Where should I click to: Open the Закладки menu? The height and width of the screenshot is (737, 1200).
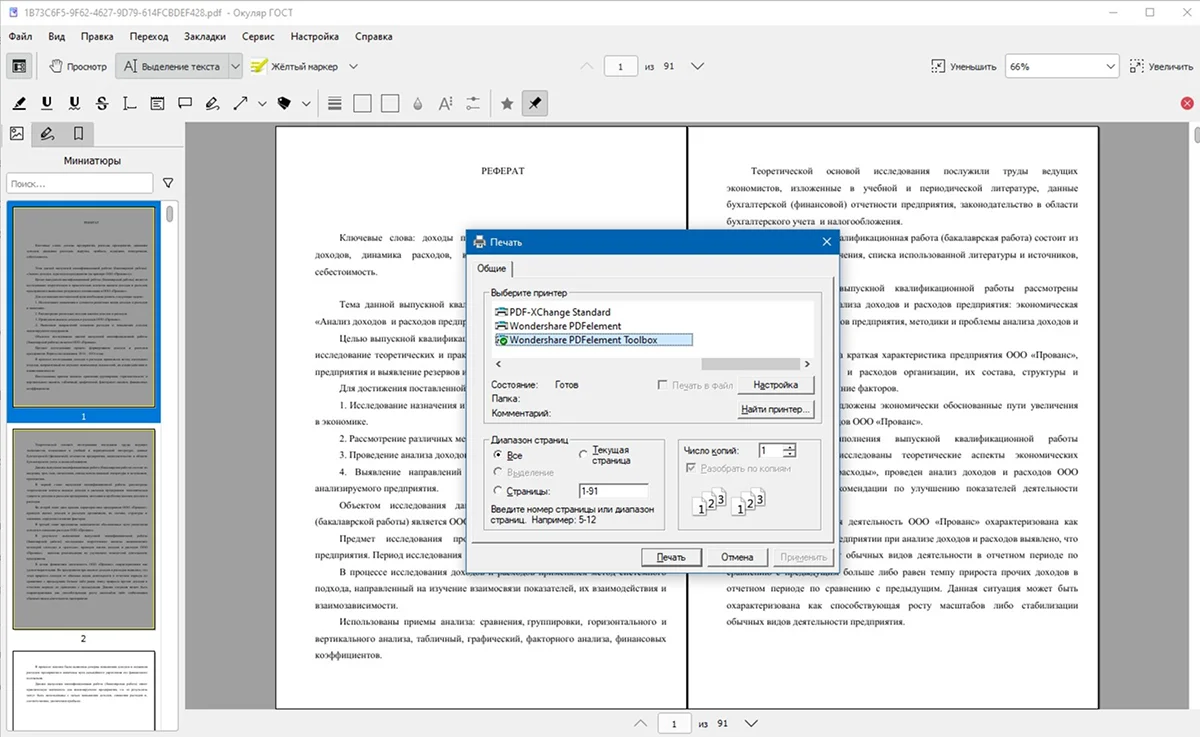click(205, 37)
